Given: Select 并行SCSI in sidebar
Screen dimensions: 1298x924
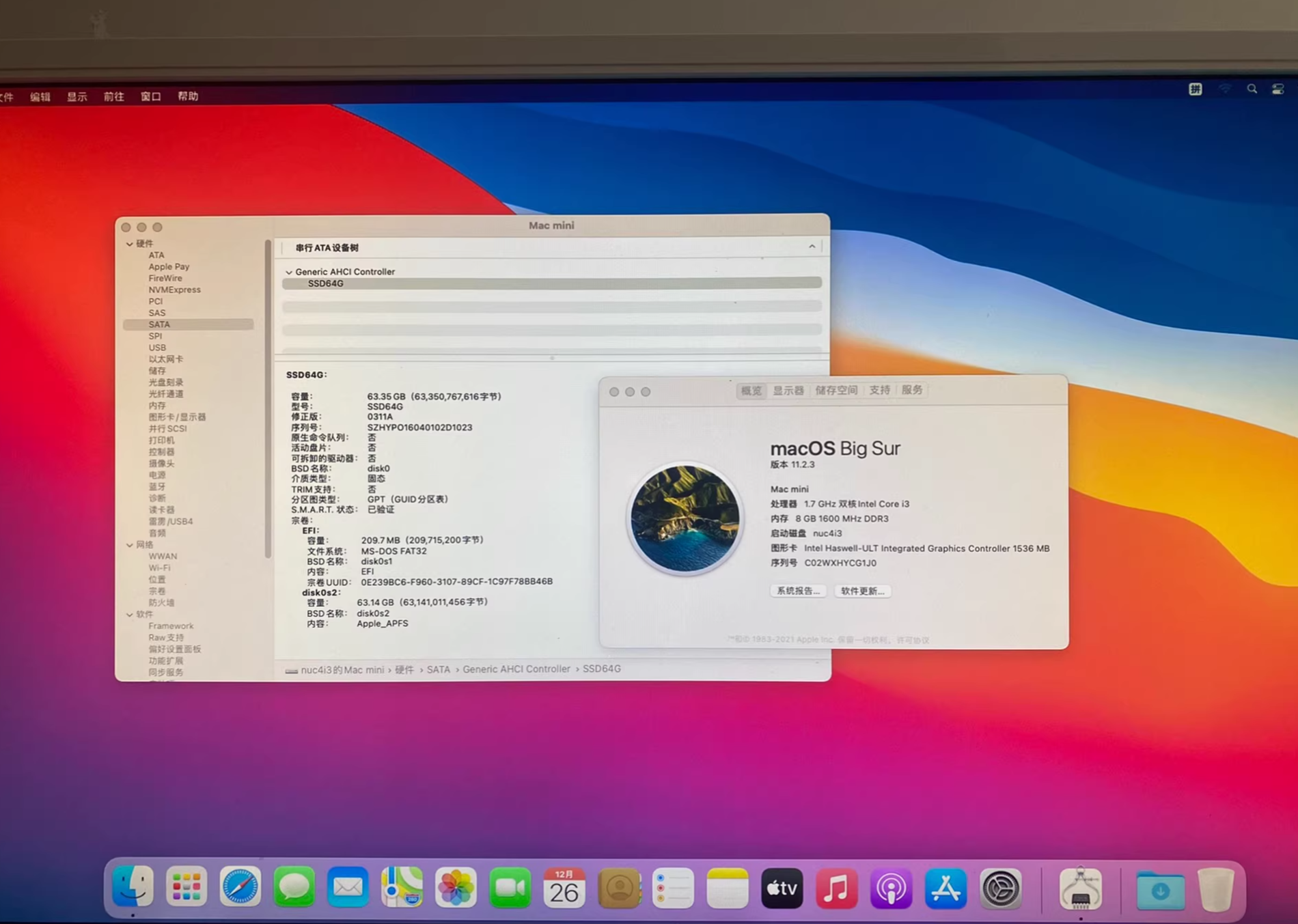Looking at the screenshot, I should (167, 429).
